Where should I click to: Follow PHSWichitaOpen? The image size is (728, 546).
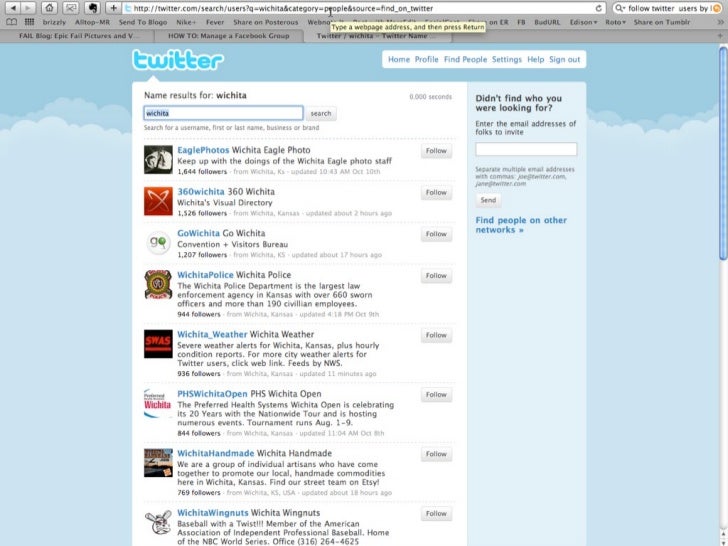click(436, 395)
